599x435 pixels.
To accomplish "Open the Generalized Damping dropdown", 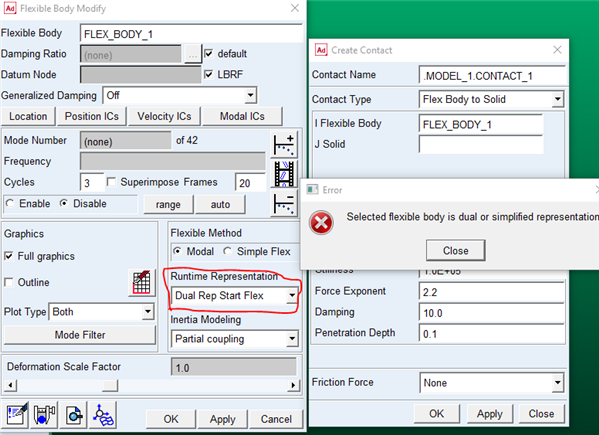I will [250, 95].
